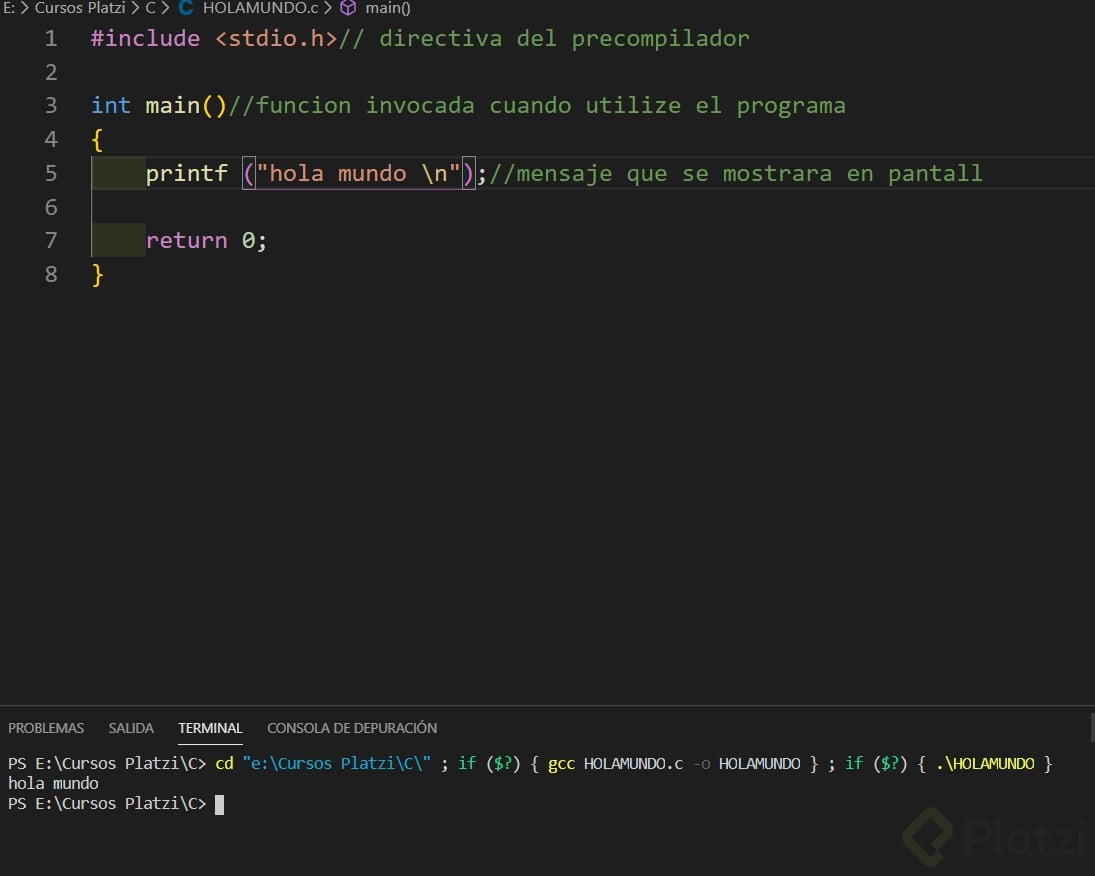Switch to the PROBLEMAS panel tab

[46, 728]
